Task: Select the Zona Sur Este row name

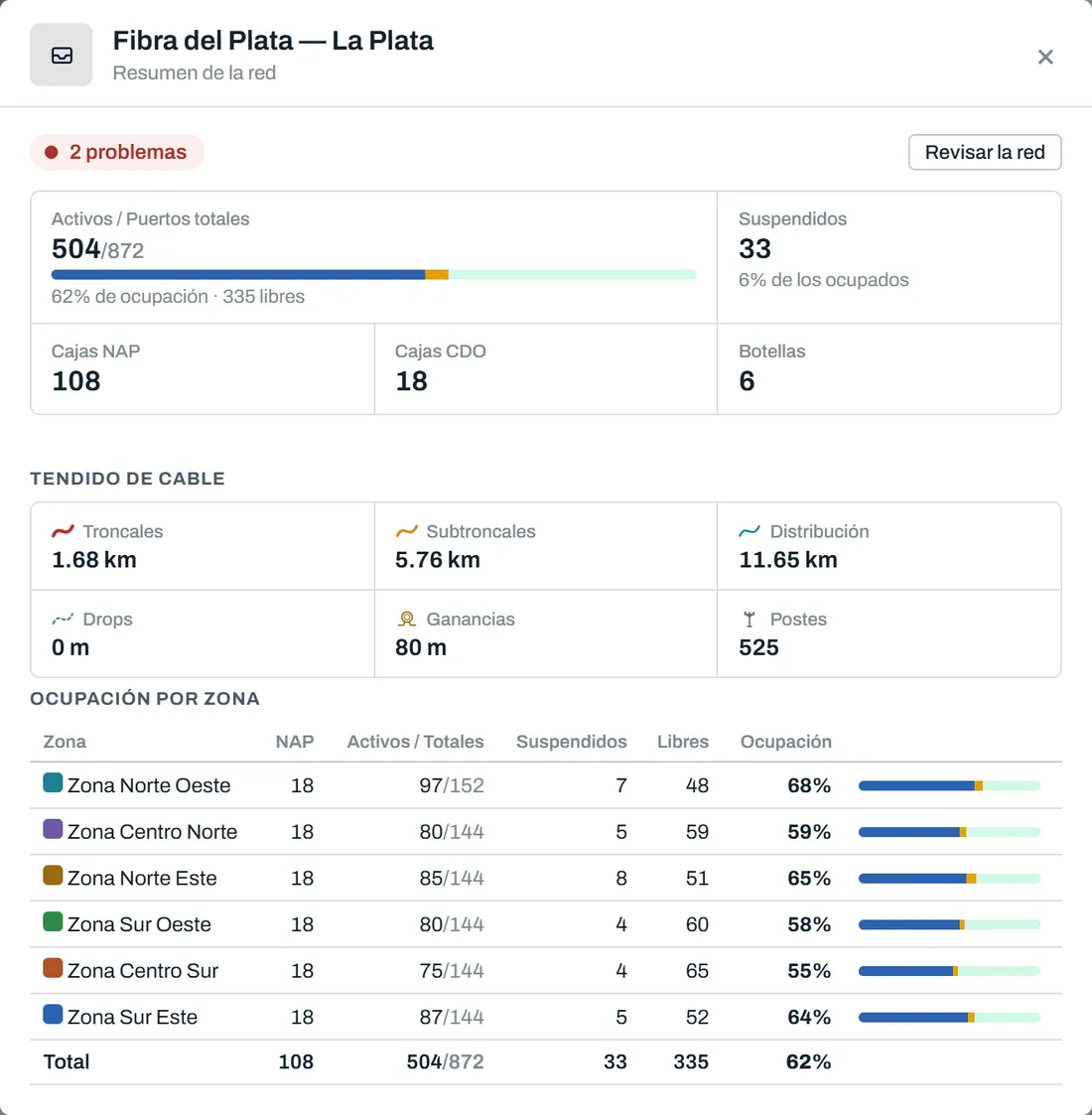Action: [132, 1017]
